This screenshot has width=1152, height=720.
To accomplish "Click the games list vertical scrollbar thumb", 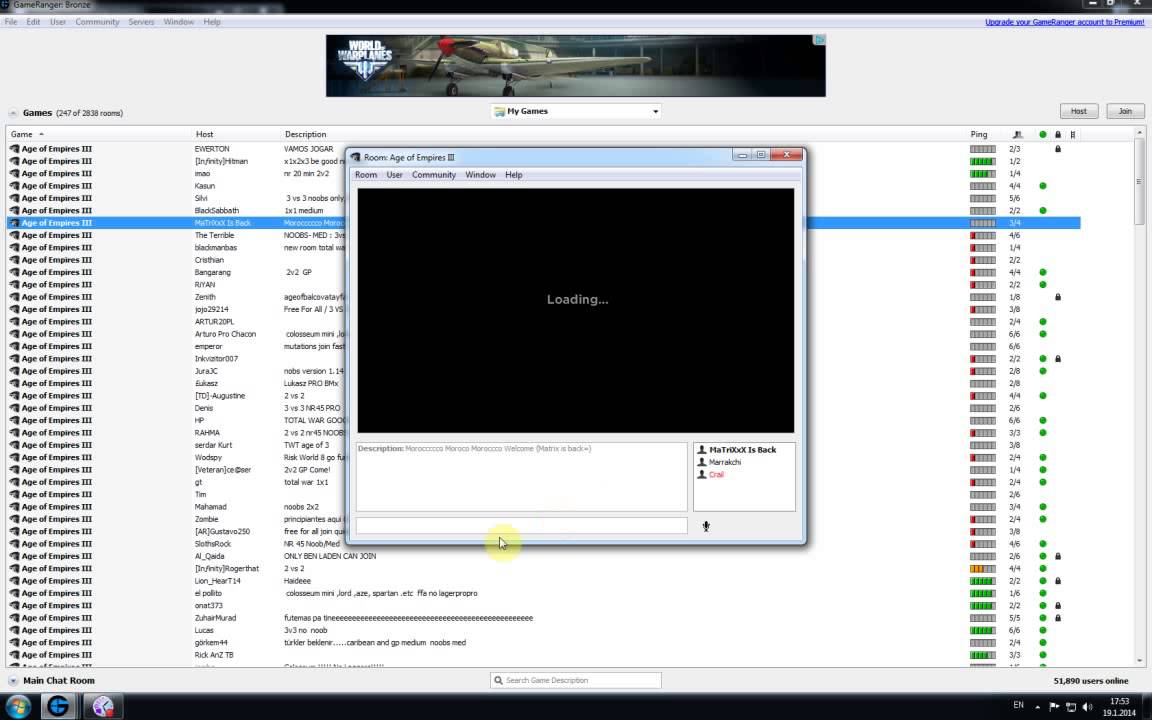I will coord(1140,181).
